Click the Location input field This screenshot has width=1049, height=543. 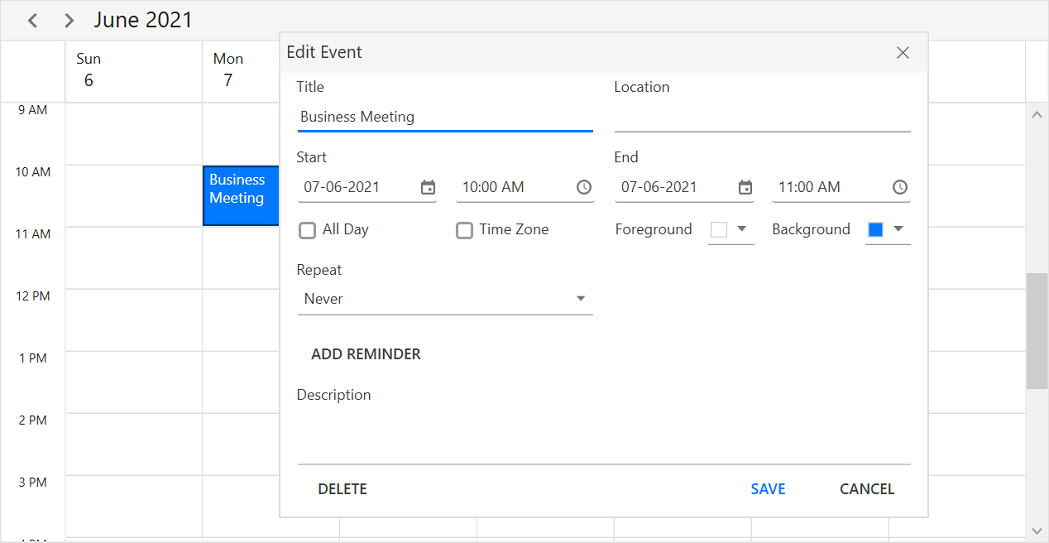(762, 117)
